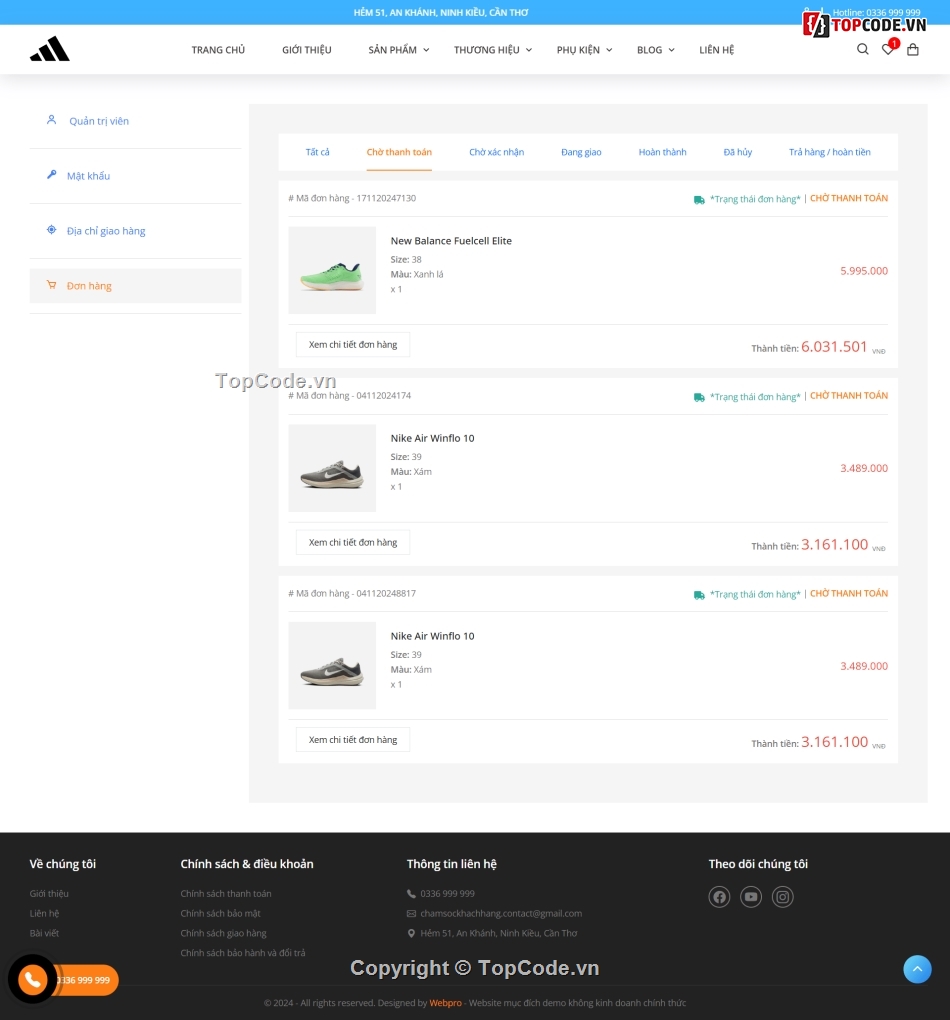Switch to Chờ xác nhận tab
This screenshot has height=1020, width=950.
(x=496, y=152)
